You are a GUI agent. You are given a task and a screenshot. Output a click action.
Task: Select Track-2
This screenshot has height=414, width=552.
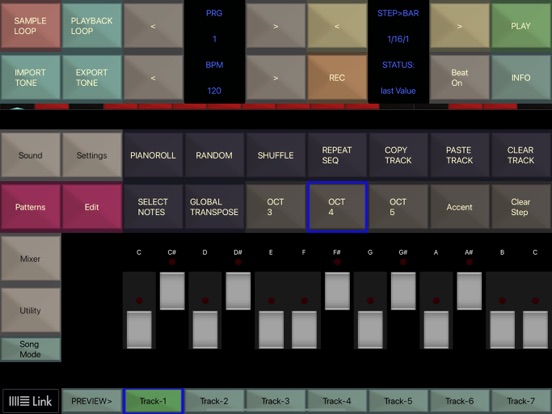pos(214,401)
